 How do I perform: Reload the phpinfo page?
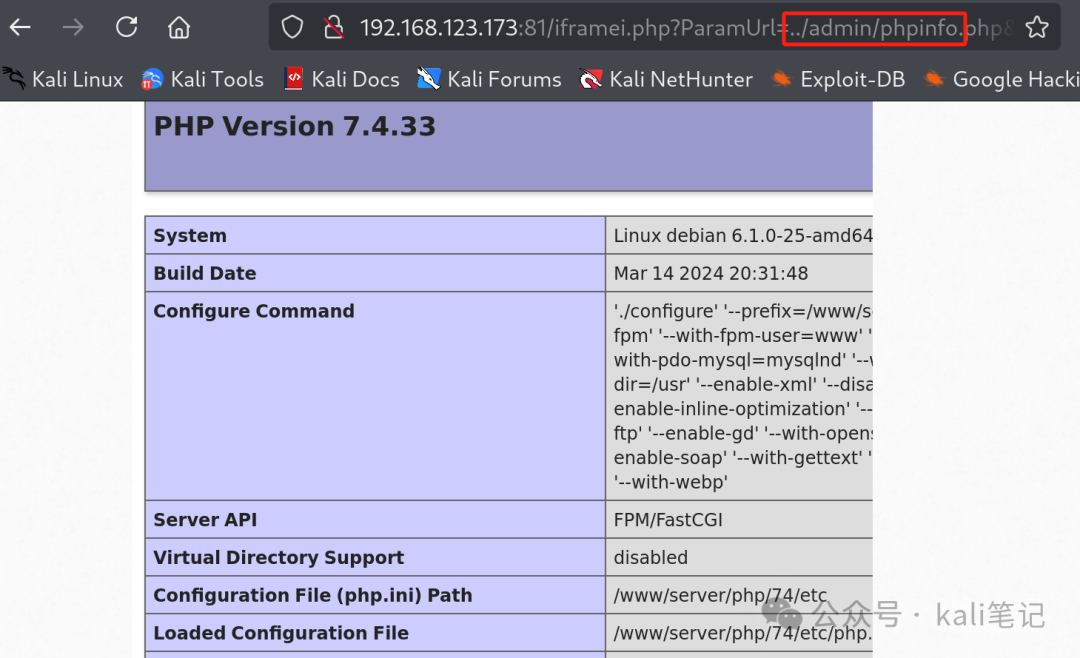126,27
